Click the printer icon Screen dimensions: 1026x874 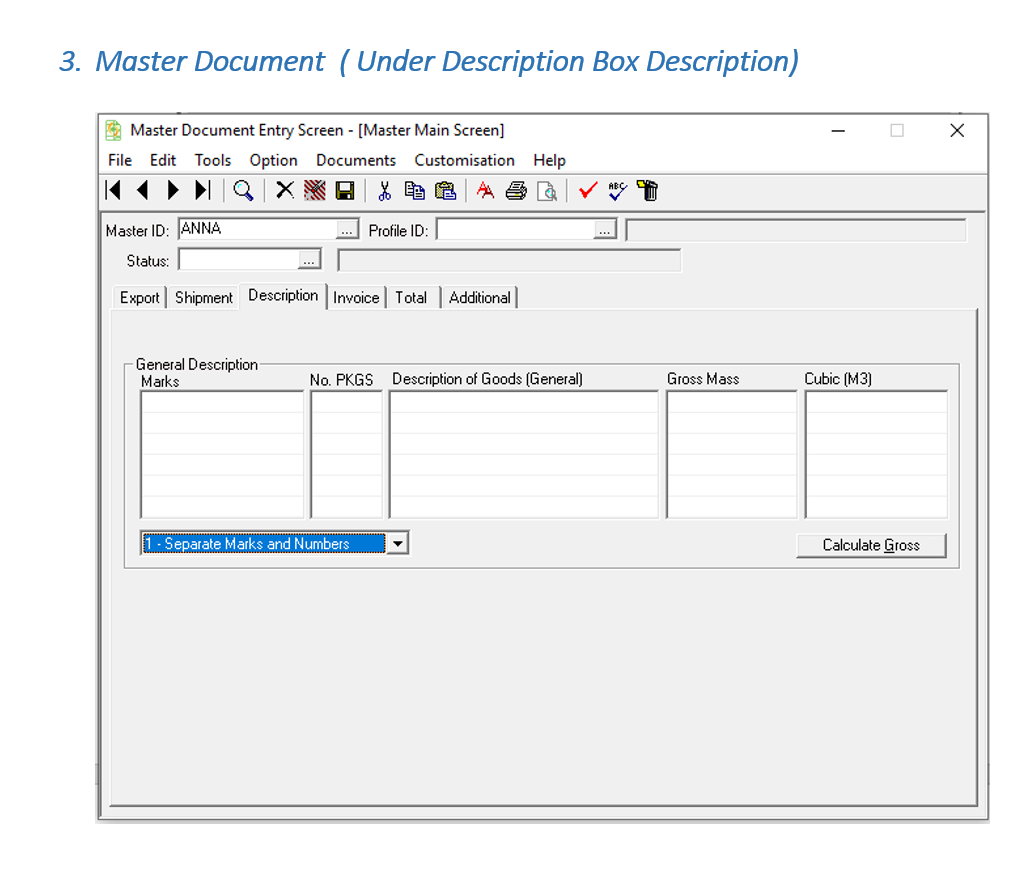pos(516,190)
